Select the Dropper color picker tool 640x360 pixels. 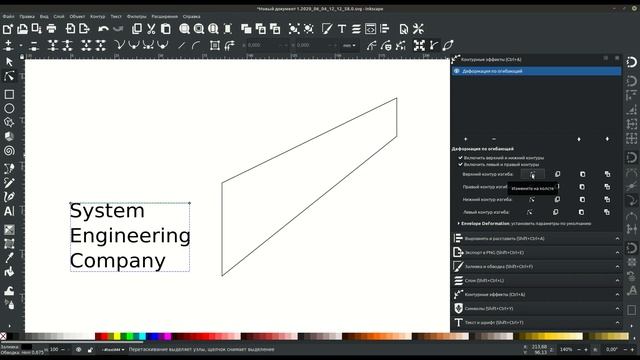click(9, 258)
